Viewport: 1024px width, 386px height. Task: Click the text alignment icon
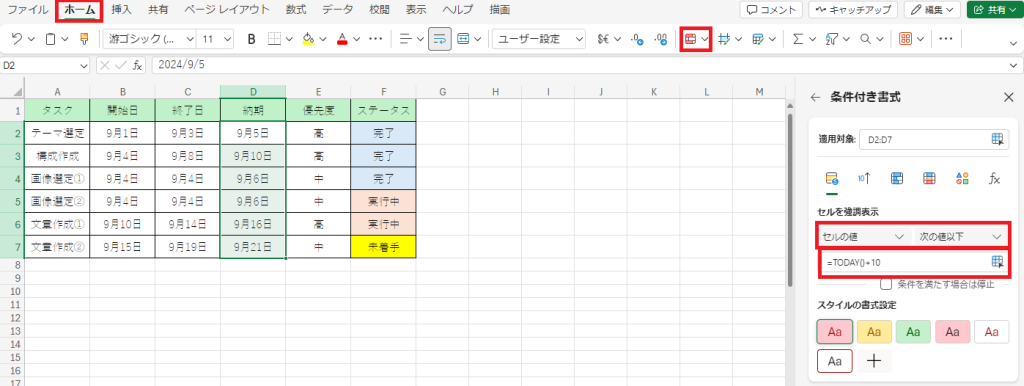[406, 39]
